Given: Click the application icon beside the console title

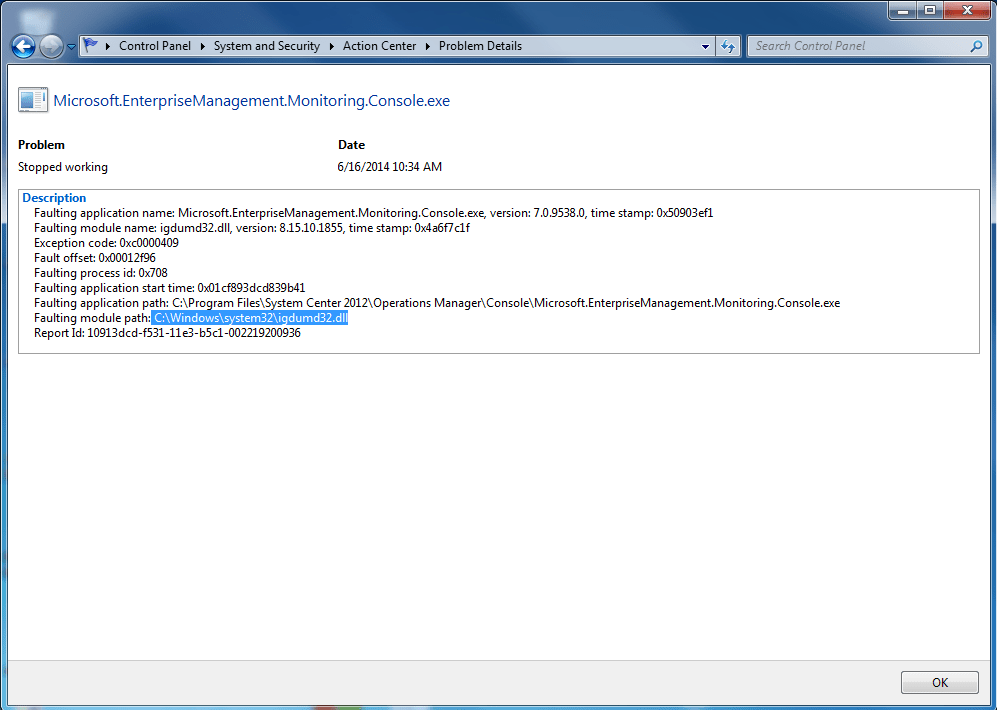Looking at the screenshot, I should pos(33,100).
